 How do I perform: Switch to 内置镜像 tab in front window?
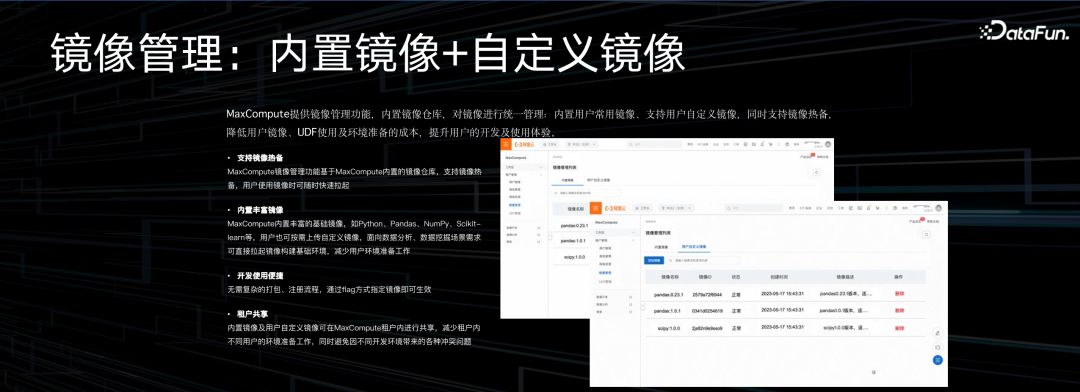pos(661,247)
